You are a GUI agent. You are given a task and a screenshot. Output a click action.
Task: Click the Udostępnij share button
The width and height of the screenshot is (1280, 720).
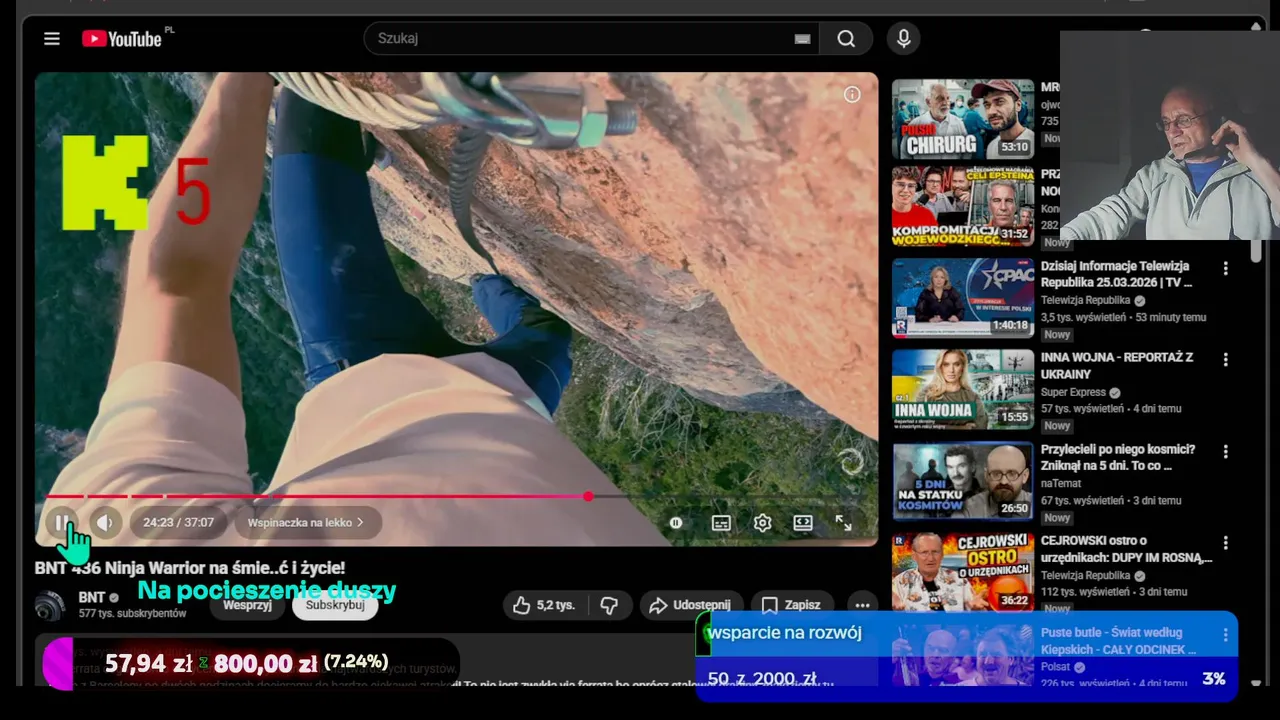pos(690,605)
